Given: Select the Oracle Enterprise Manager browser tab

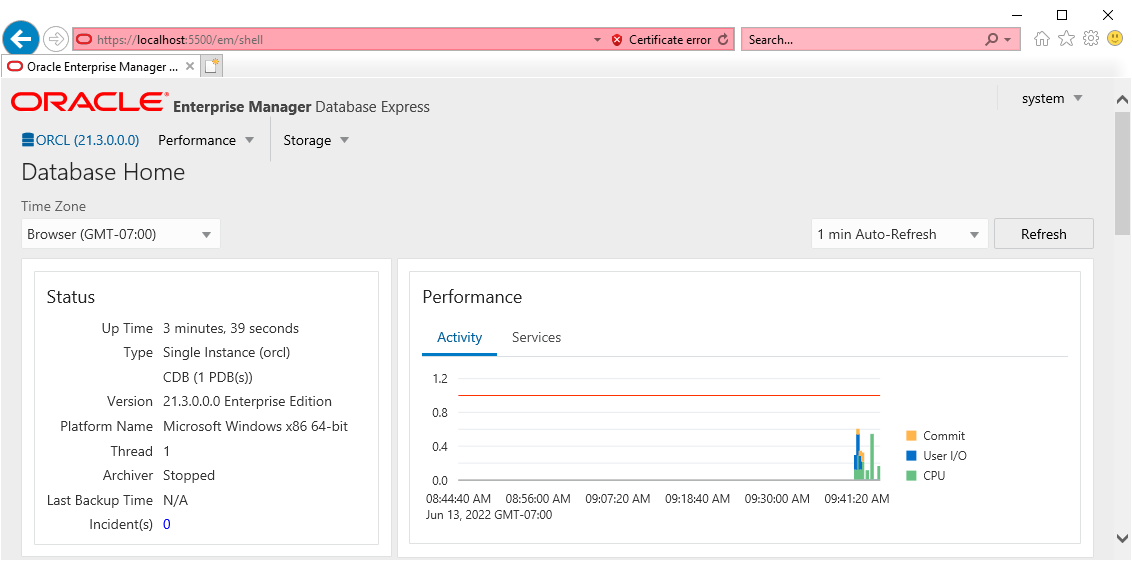Looking at the screenshot, I should (x=101, y=66).
